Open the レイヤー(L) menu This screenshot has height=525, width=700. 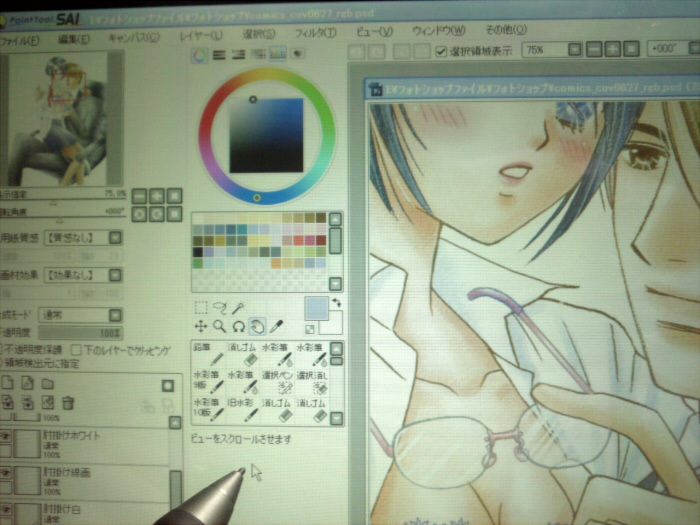pos(201,35)
